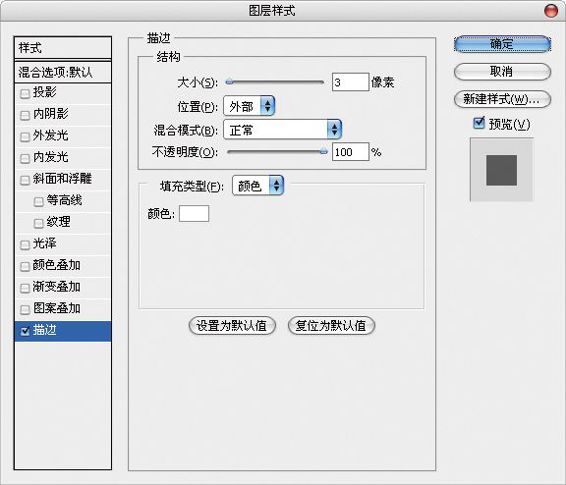The height and width of the screenshot is (485, 566).
Task: Open the 混合模式 blend mode dropdown
Action: click(282, 130)
